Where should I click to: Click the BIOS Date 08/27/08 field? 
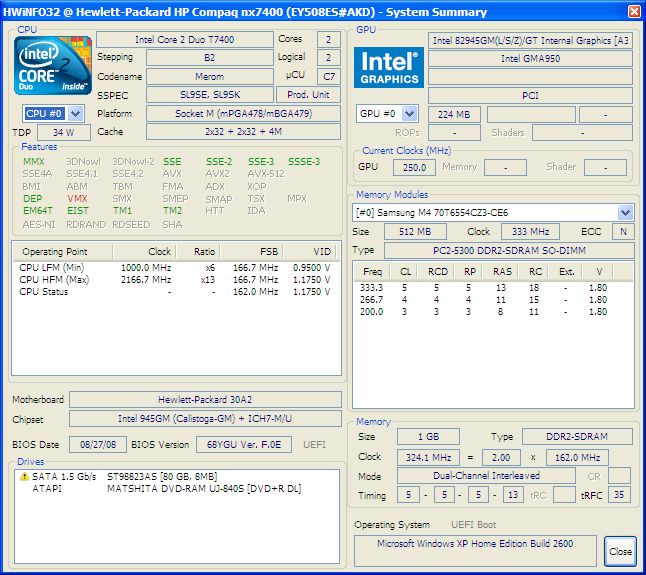pos(98,444)
